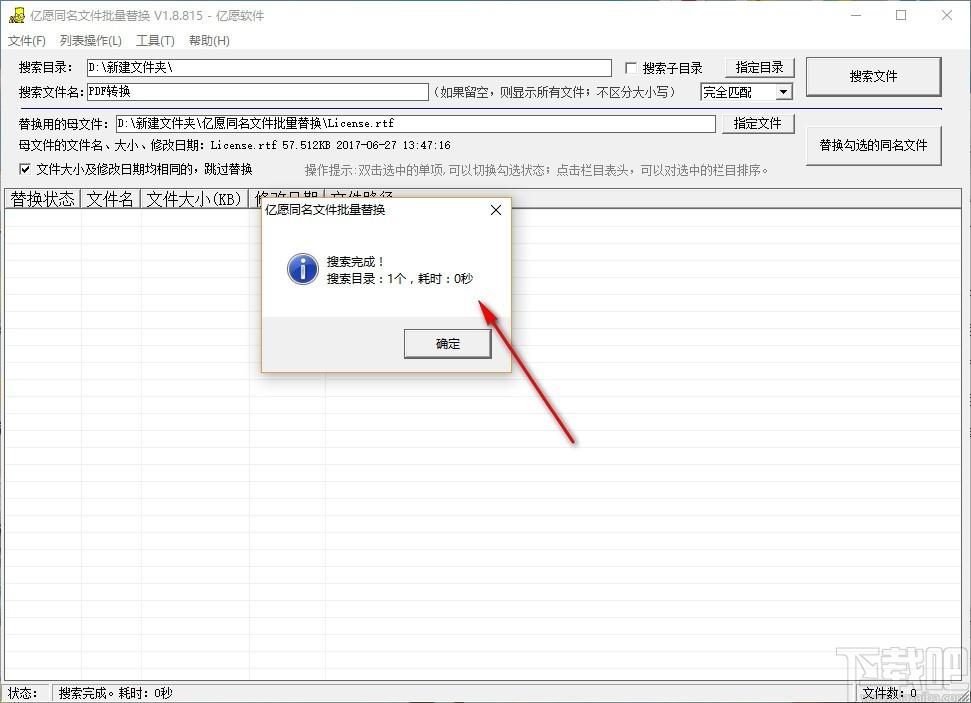Enable the 搜索子目录 checkbox

tap(630, 68)
